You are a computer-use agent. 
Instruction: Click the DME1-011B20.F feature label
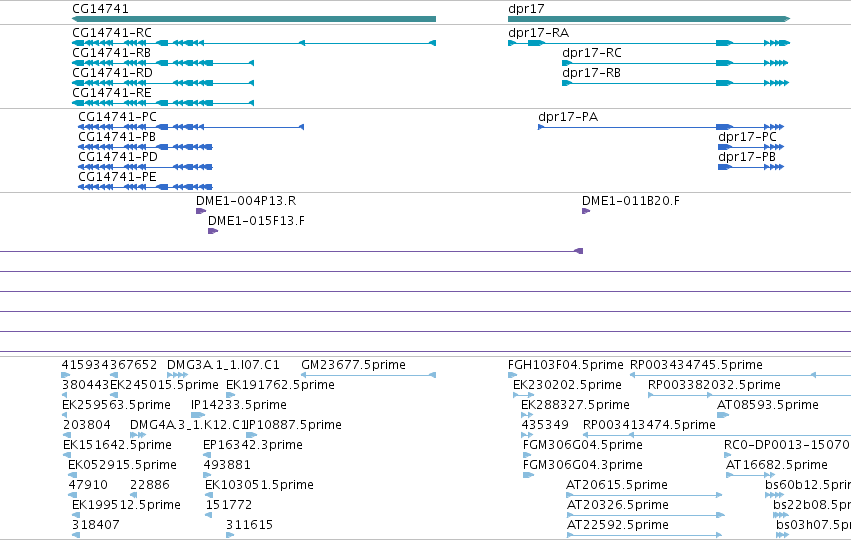point(631,201)
